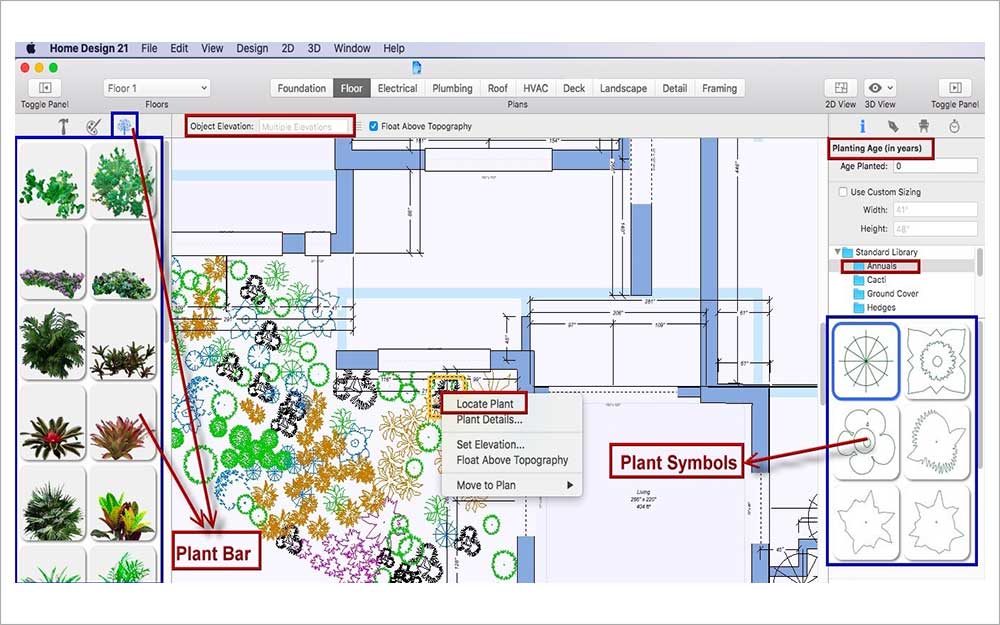Viewport: 1000px width, 625px height.
Task: Select the green fern plant thumbnail
Action: coord(52,342)
